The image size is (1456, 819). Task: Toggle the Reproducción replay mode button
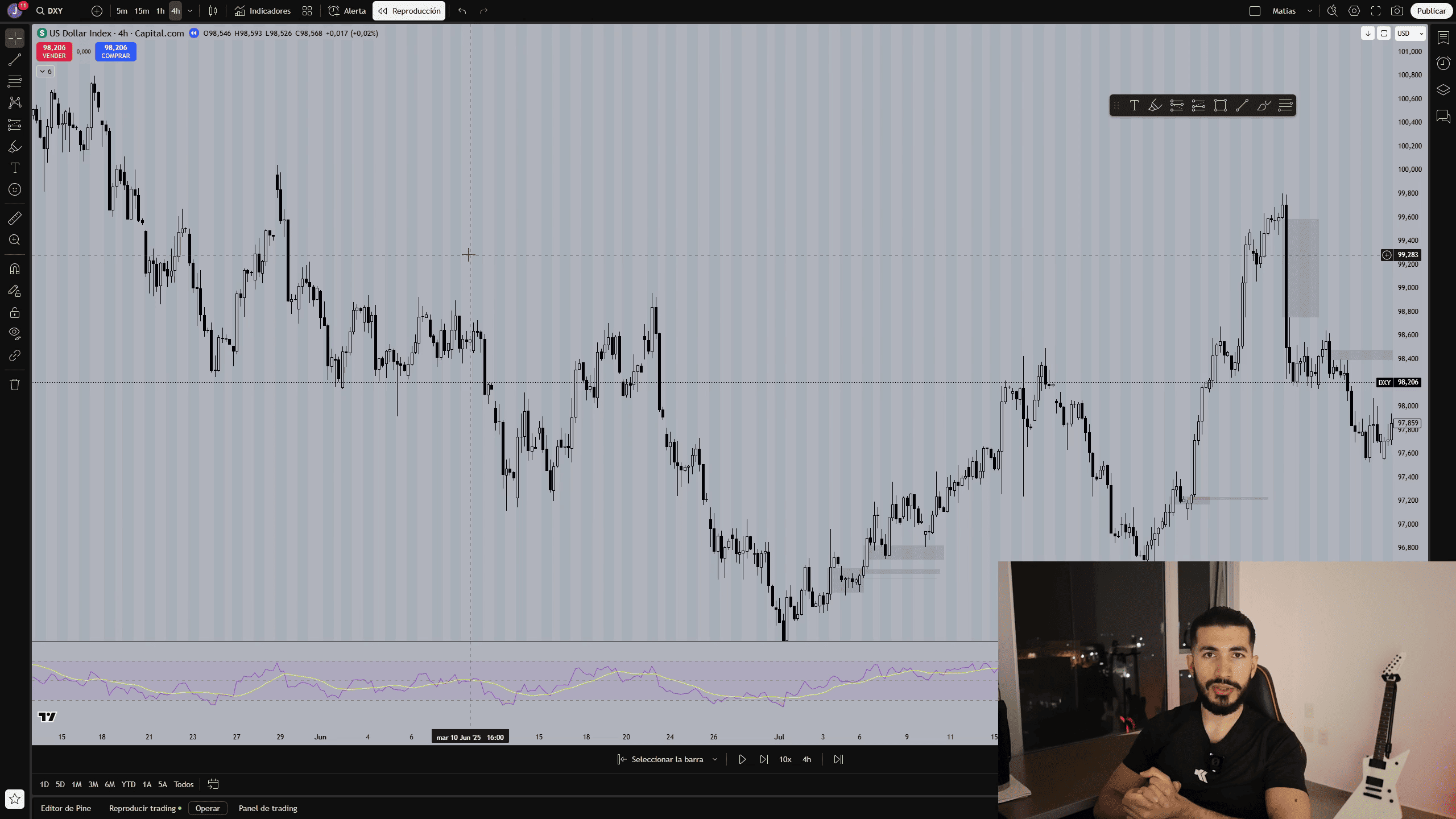409,11
